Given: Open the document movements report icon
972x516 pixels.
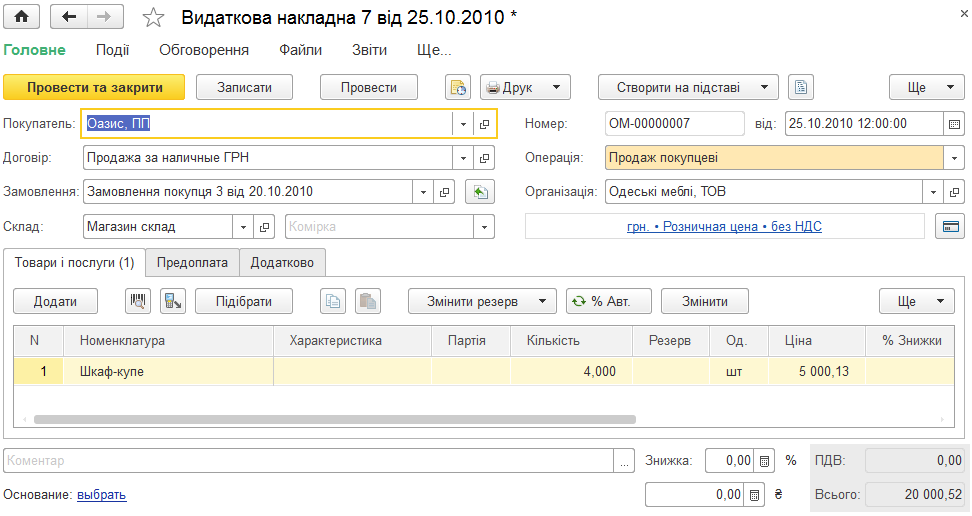Looking at the screenshot, I should tap(458, 87).
